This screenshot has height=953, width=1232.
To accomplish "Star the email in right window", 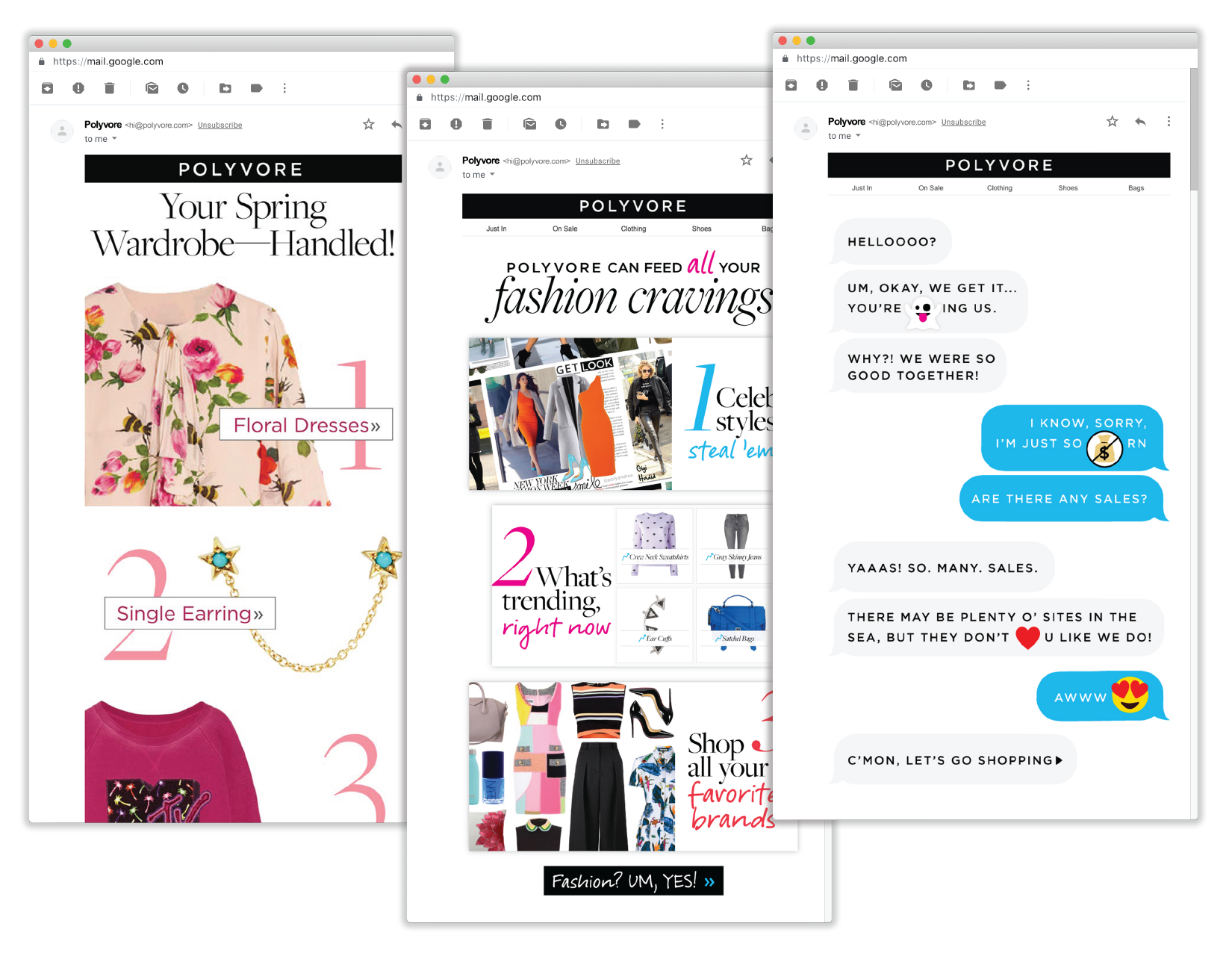I will (x=1113, y=122).
